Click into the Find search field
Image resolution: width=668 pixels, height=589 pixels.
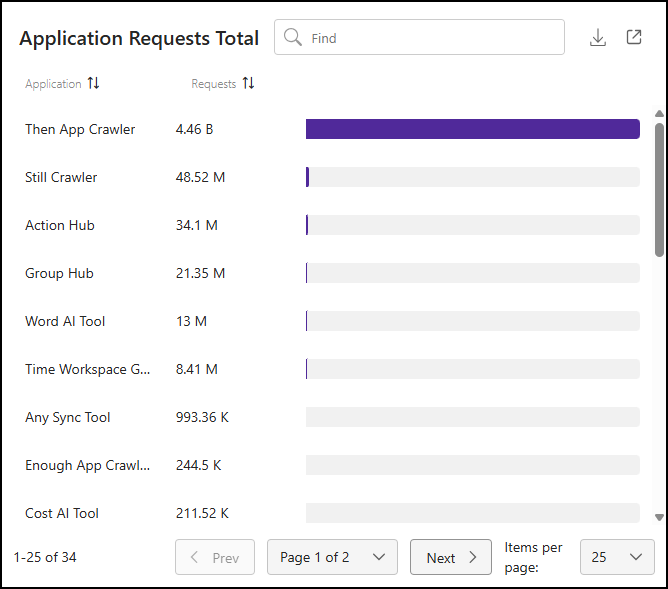point(419,37)
